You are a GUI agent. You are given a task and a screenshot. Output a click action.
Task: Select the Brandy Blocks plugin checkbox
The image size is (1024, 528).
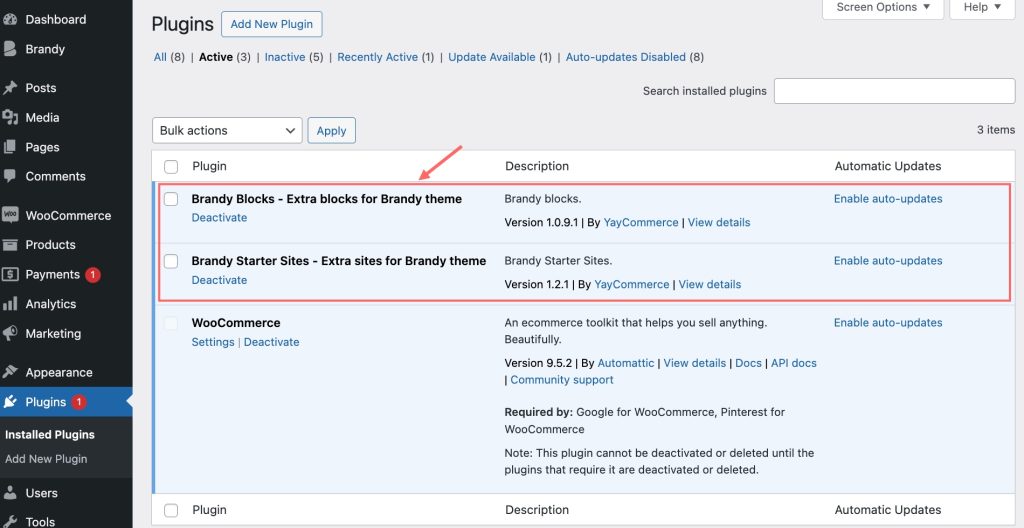tap(171, 199)
